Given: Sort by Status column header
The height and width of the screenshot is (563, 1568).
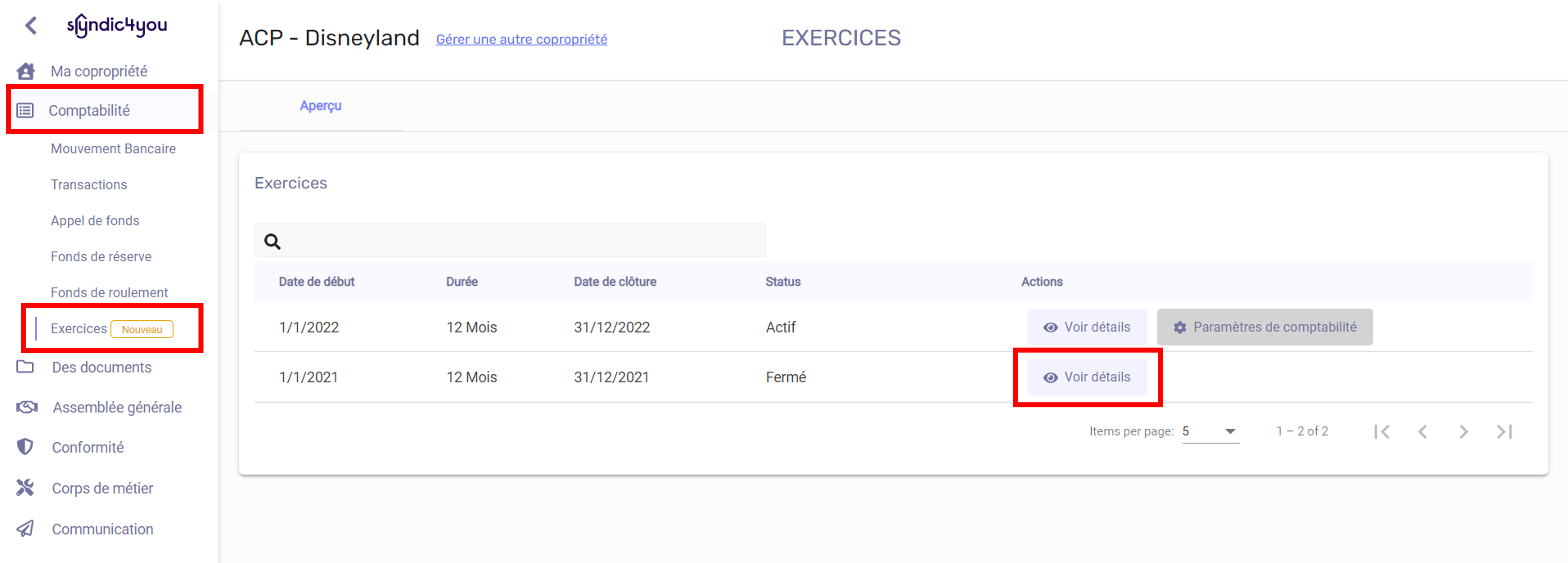Looking at the screenshot, I should [x=783, y=281].
